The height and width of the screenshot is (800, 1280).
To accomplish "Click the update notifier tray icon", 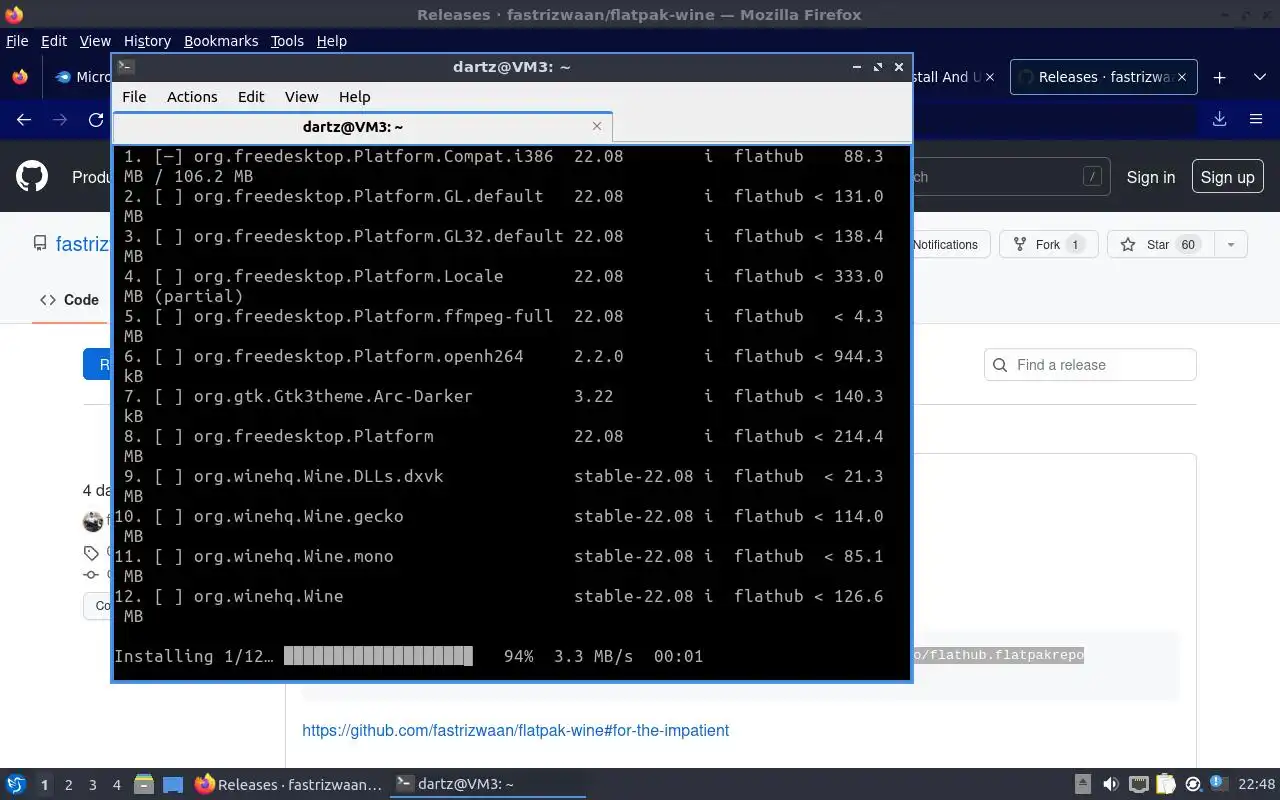I will (1193, 784).
